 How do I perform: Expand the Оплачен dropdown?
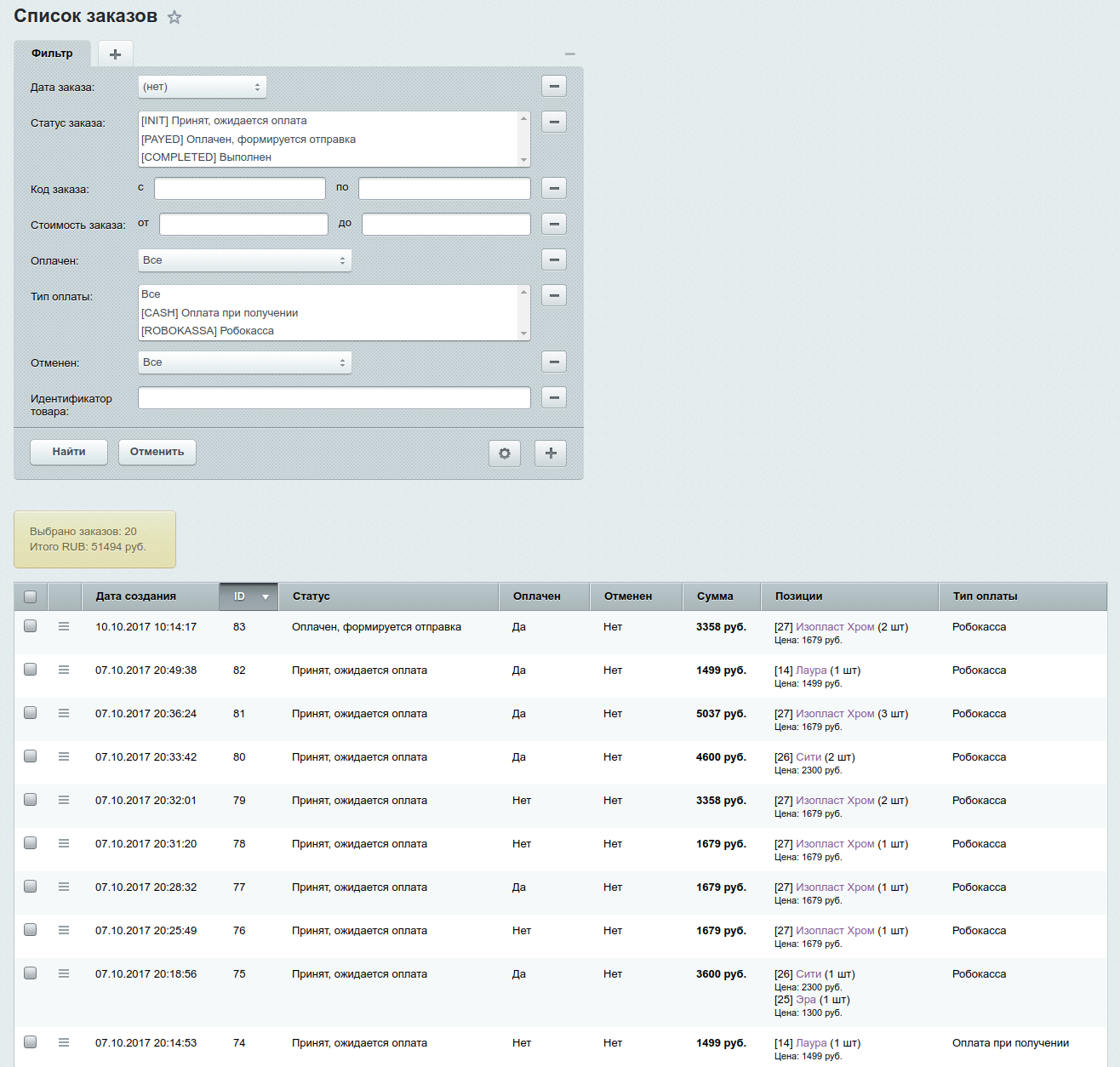pos(245,260)
